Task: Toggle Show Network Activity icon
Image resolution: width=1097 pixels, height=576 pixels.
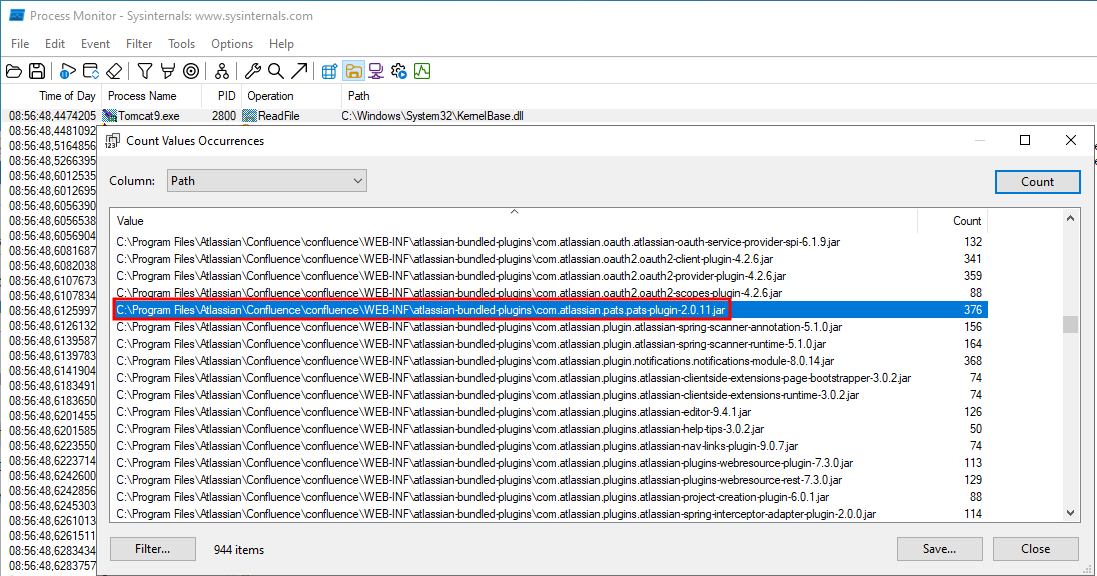Action: [x=376, y=71]
